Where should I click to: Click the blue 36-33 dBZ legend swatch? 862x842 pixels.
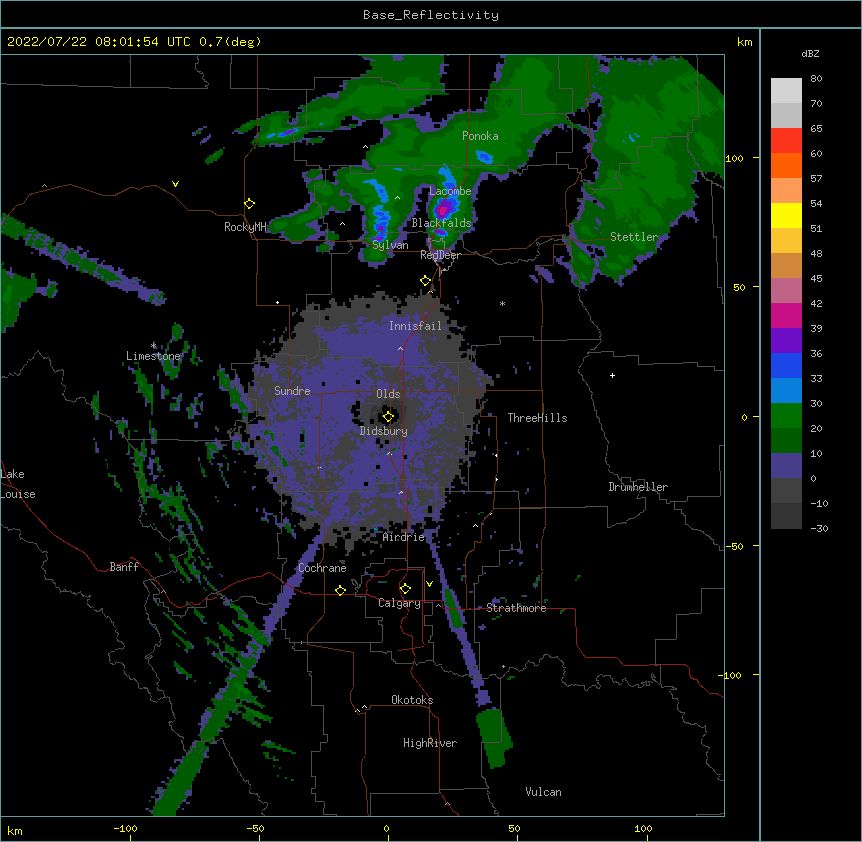pyautogui.click(x=786, y=365)
